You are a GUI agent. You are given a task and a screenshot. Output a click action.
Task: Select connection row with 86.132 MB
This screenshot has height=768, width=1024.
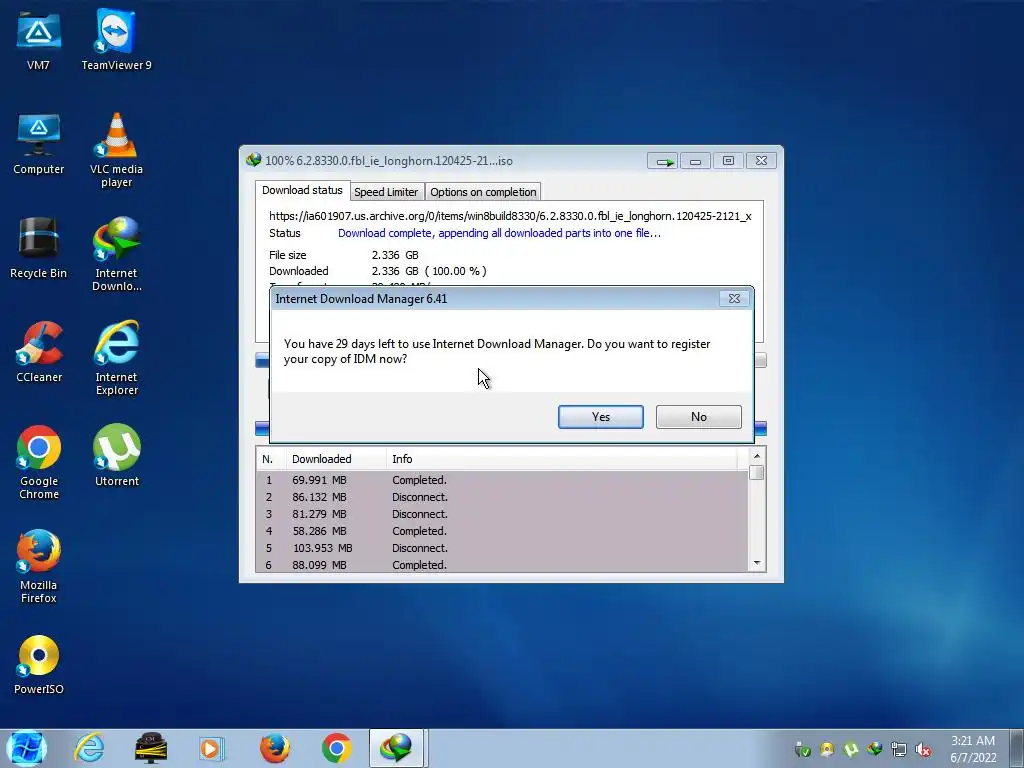click(x=502, y=497)
